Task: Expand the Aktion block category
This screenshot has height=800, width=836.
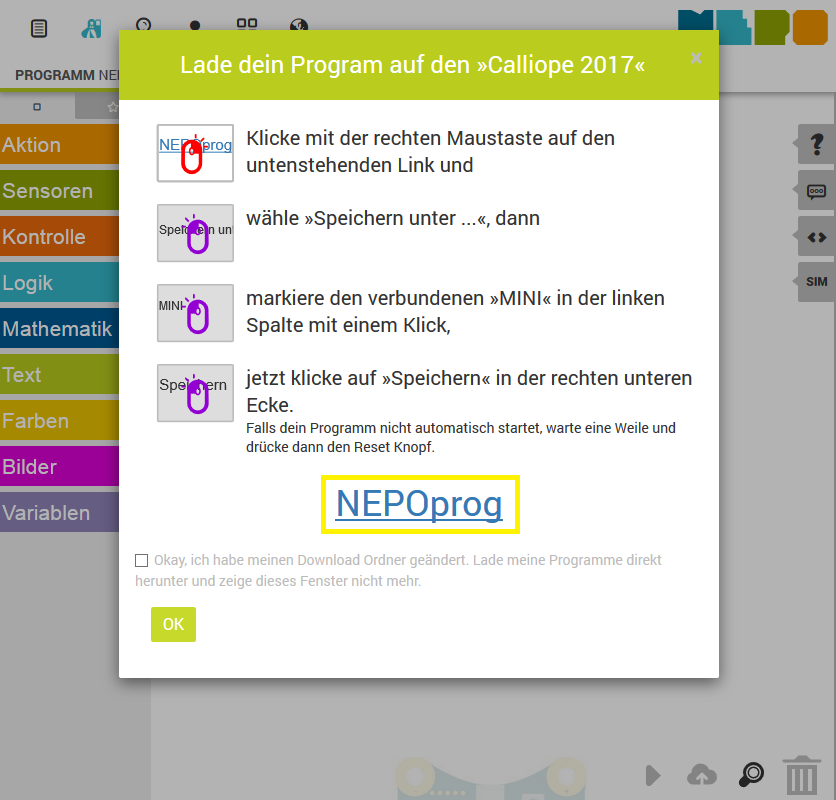Action: [x=59, y=145]
